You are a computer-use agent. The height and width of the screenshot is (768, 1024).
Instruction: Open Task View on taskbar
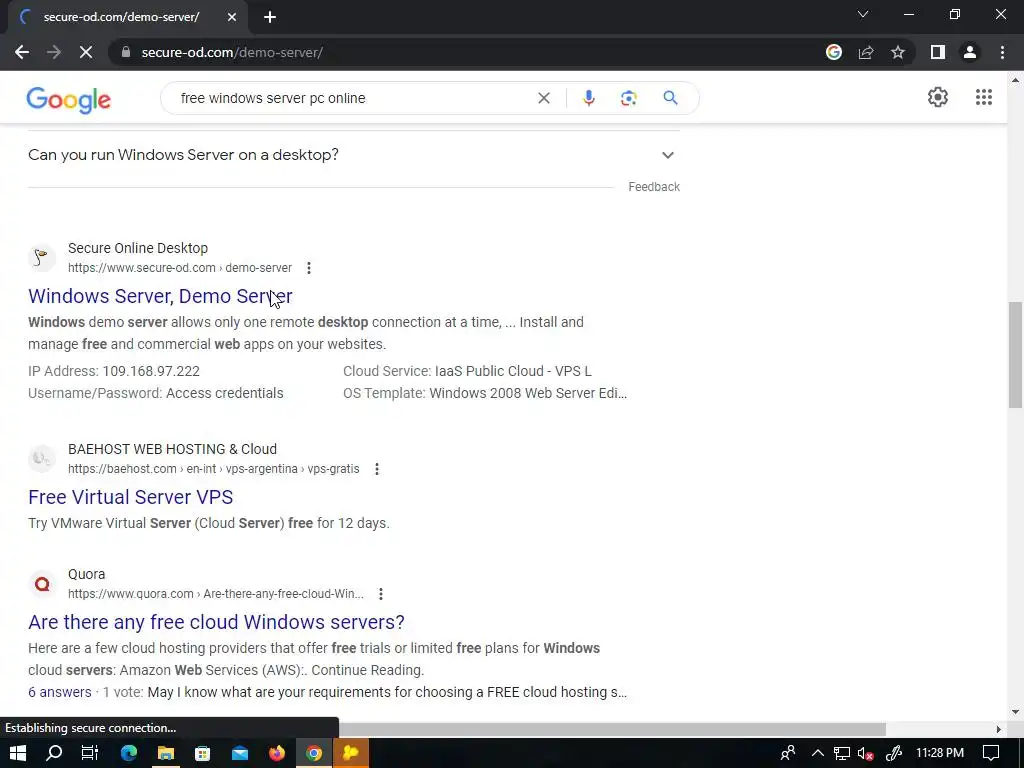pyautogui.click(x=90, y=753)
